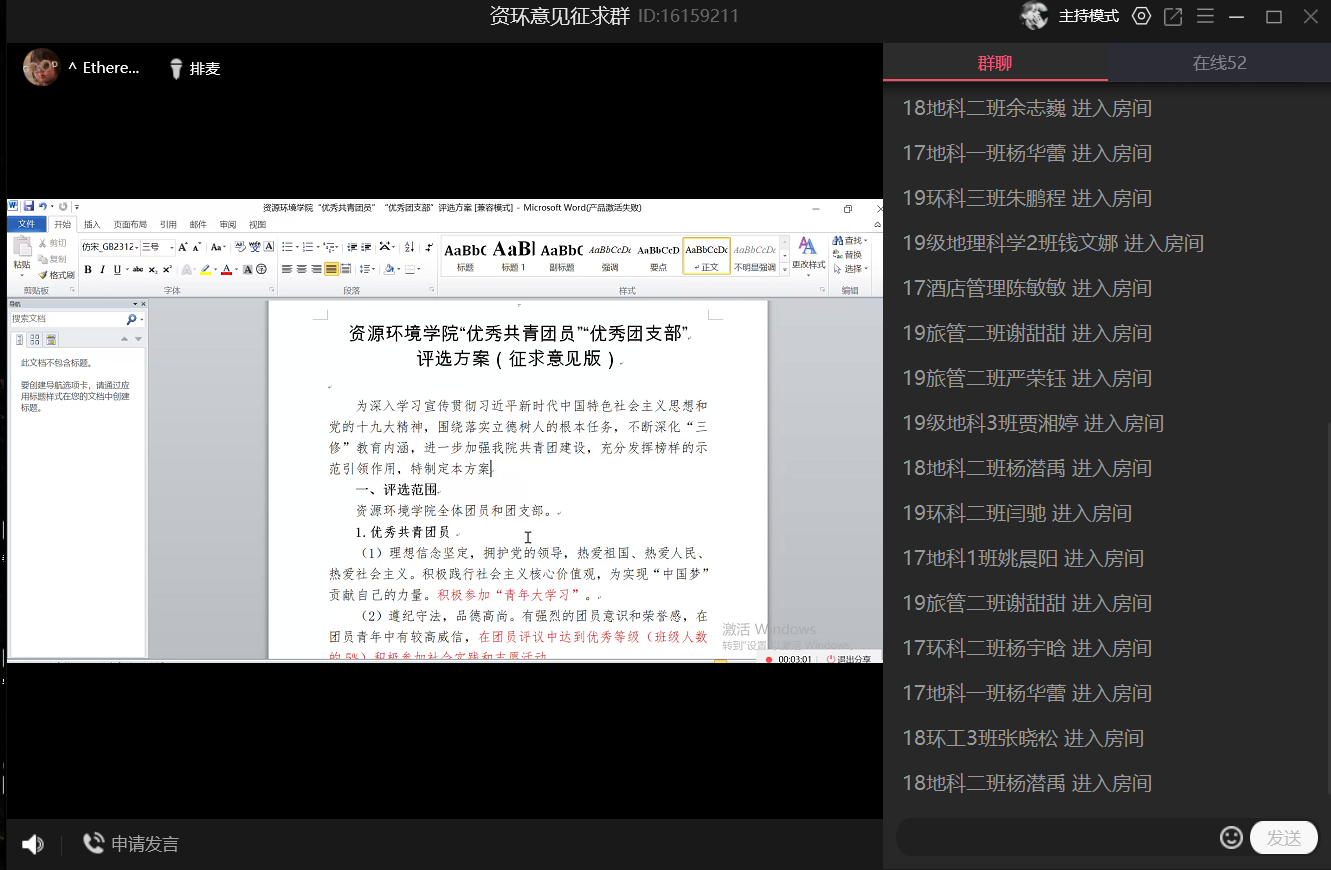Toggle underline formatting in Word ribbon
Image resolution: width=1331 pixels, height=870 pixels.
tap(116, 269)
